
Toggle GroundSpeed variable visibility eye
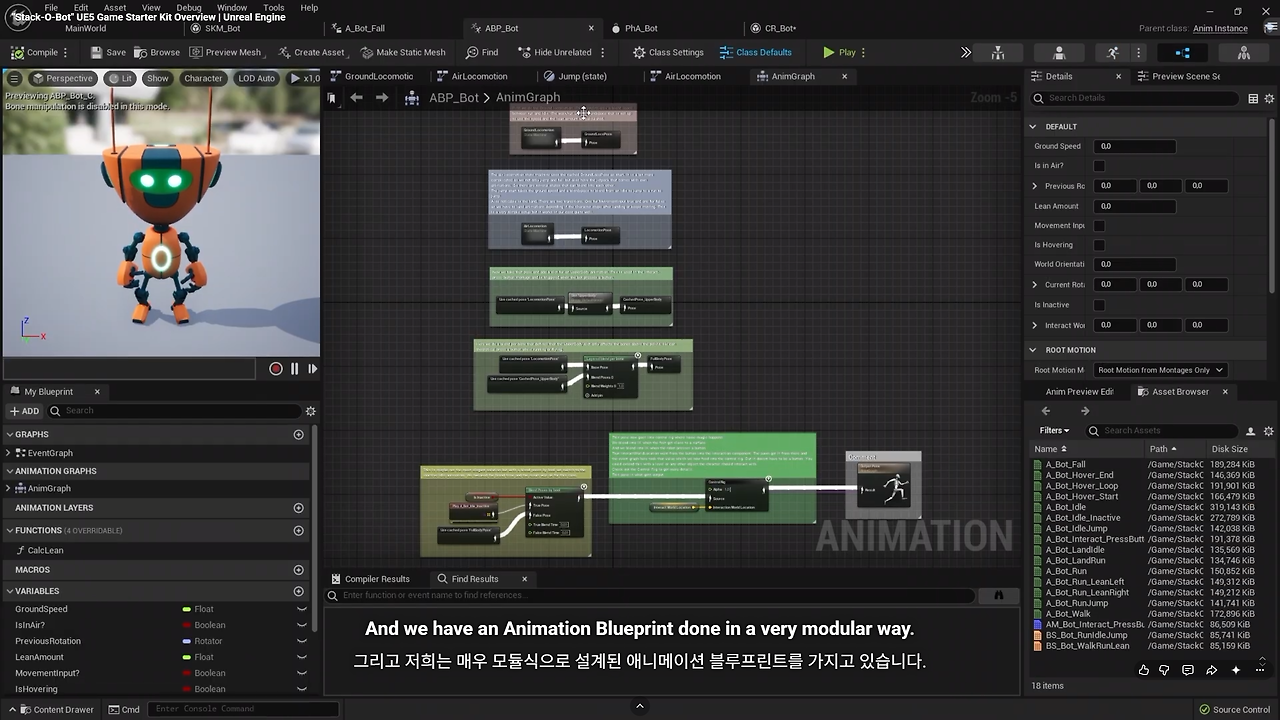click(301, 609)
